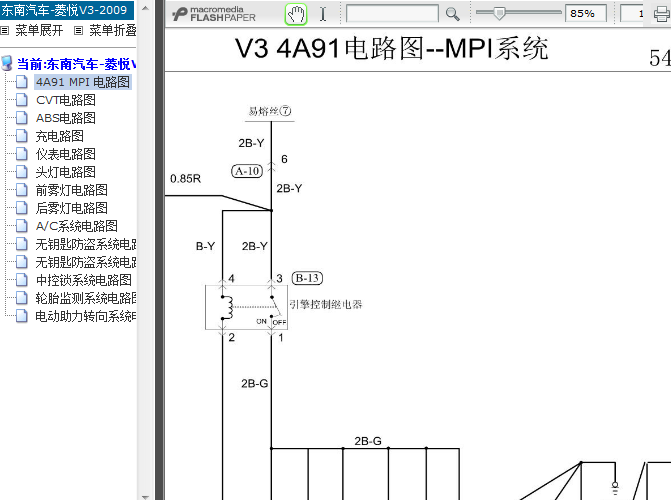
Task: Click the page icon beside 4A91 MPI 电路图
Action: [21, 81]
